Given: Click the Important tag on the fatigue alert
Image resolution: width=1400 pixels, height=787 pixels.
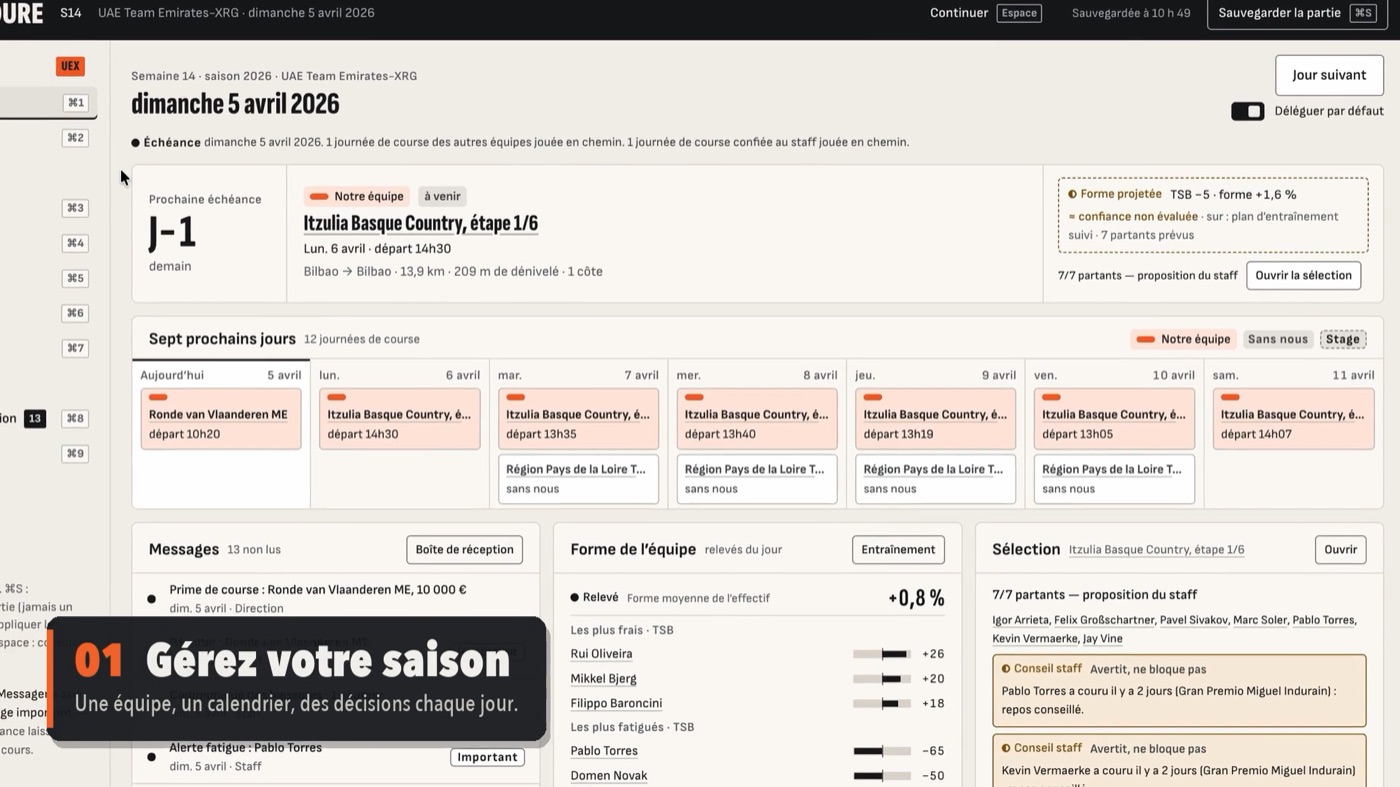Looking at the screenshot, I should (487, 757).
